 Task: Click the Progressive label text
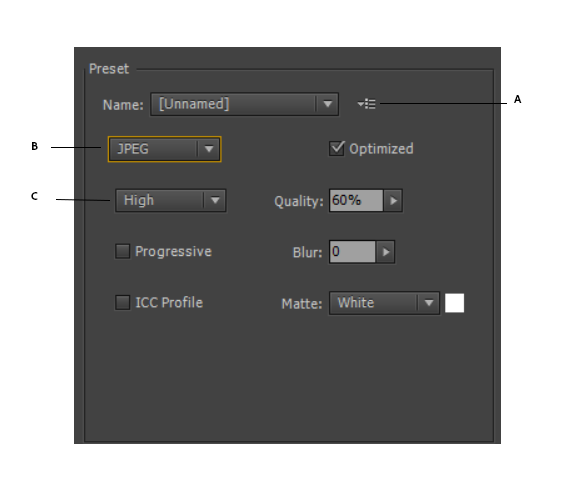tap(173, 252)
